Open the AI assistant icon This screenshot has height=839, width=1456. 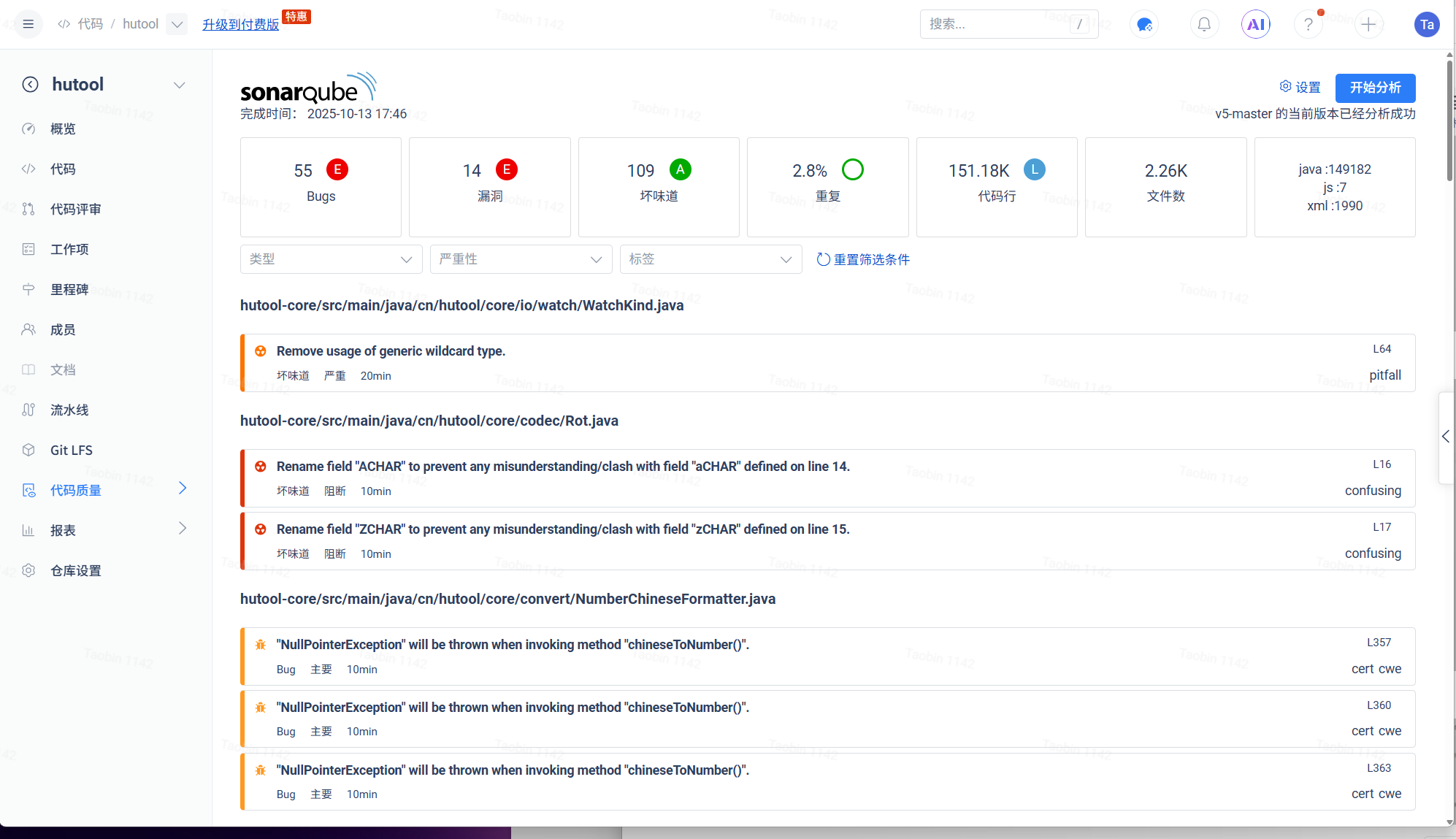point(1255,24)
